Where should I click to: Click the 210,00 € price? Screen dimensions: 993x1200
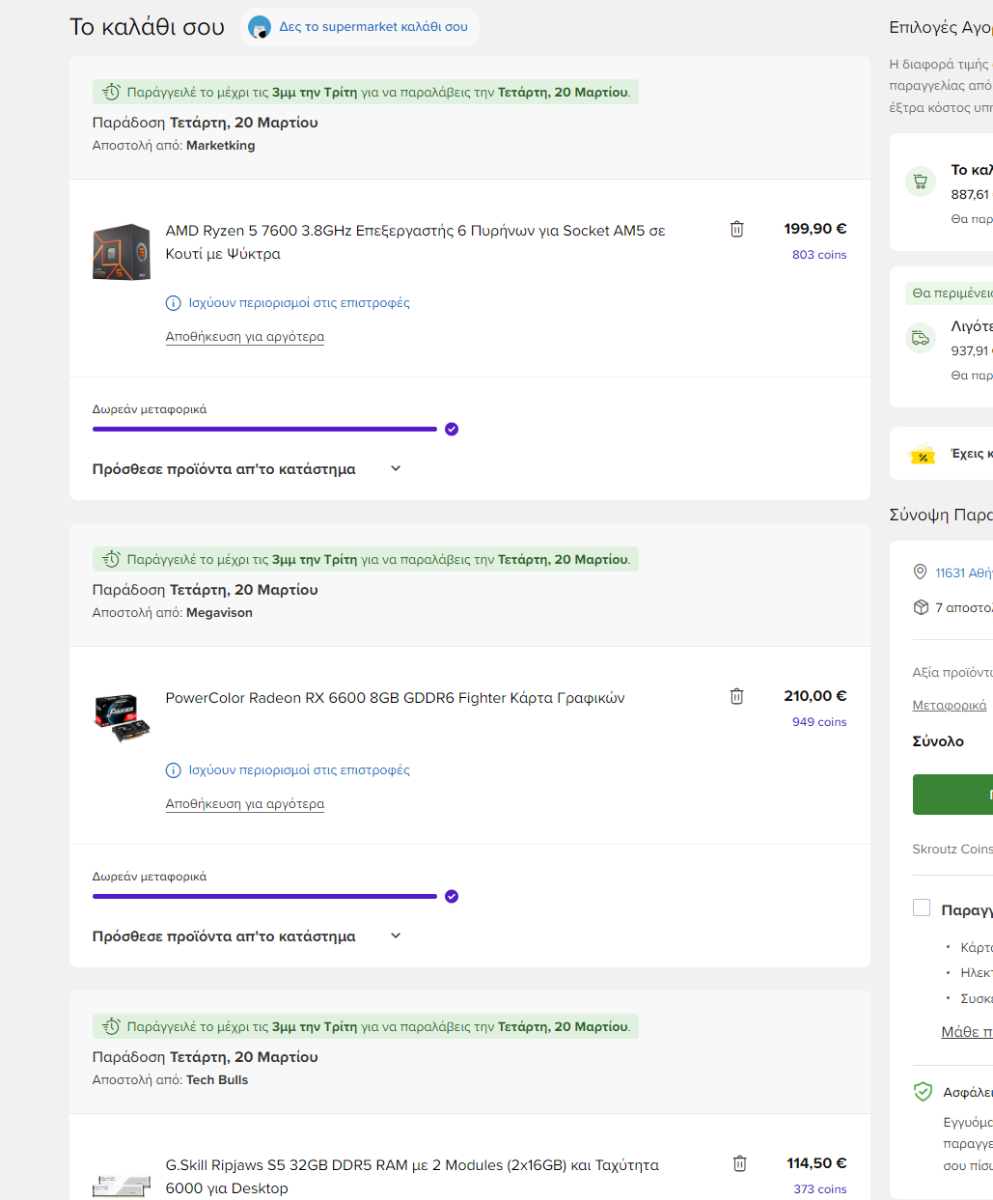[815, 696]
